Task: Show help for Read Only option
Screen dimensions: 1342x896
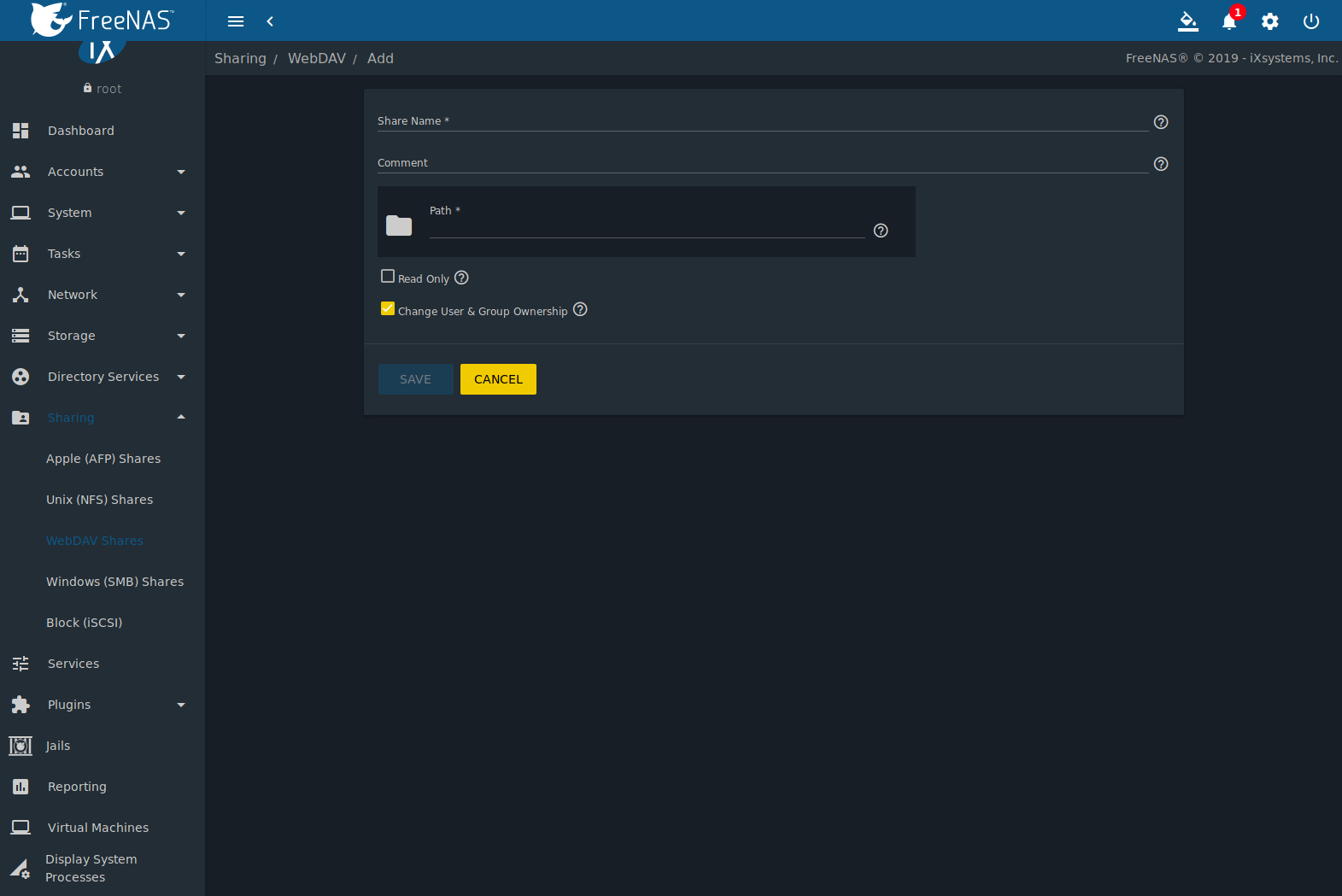Action: 461,278
